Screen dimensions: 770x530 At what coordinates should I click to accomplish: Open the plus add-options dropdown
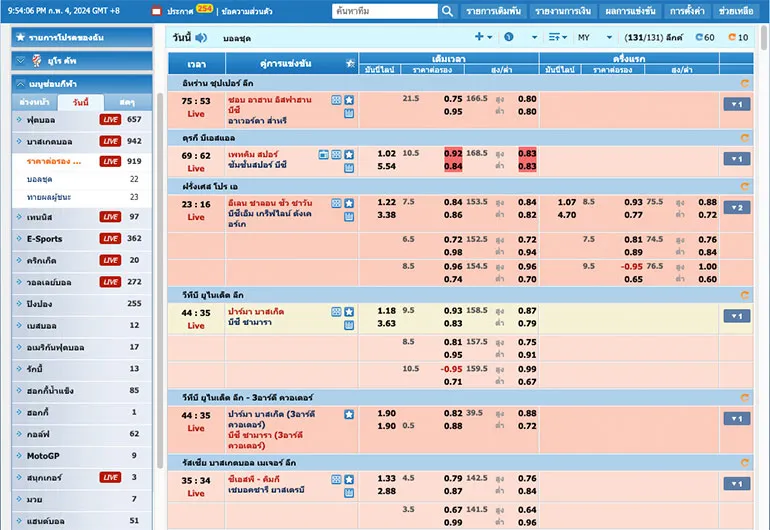pyautogui.click(x=483, y=38)
